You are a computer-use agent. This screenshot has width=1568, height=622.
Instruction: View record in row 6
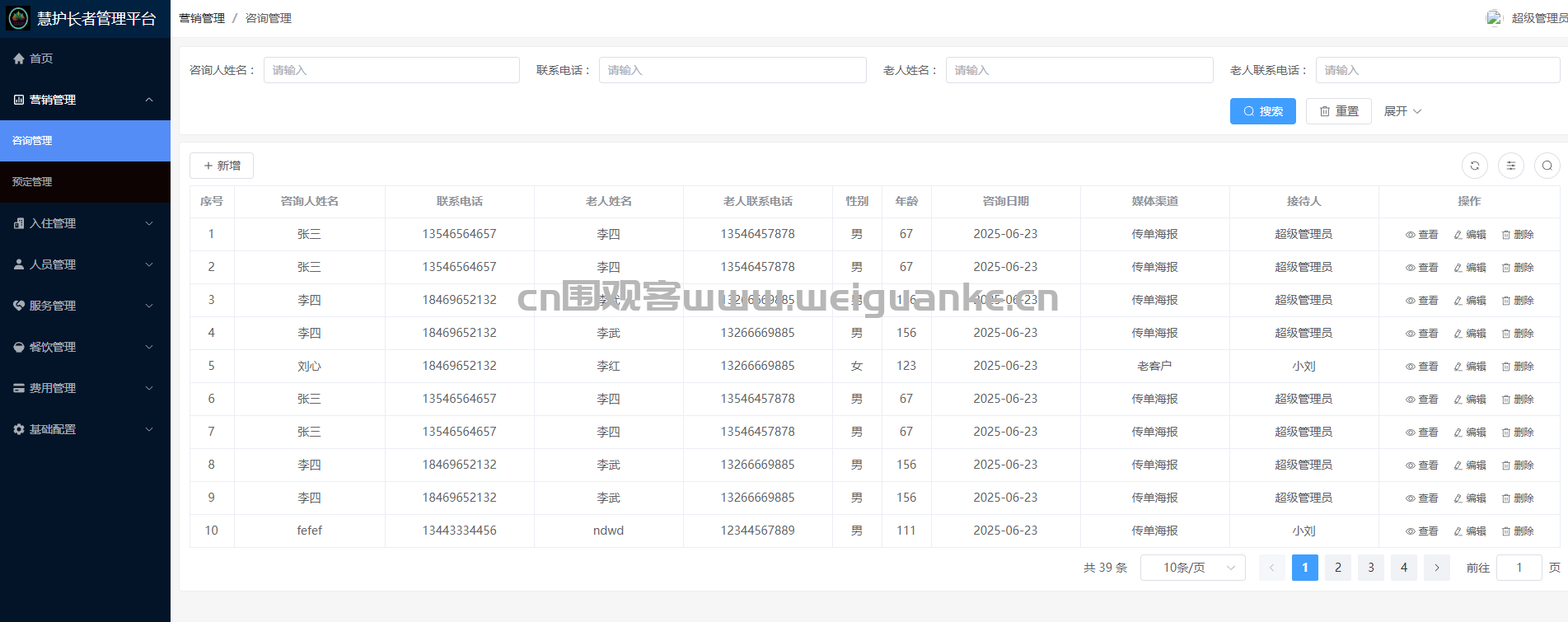point(1422,400)
